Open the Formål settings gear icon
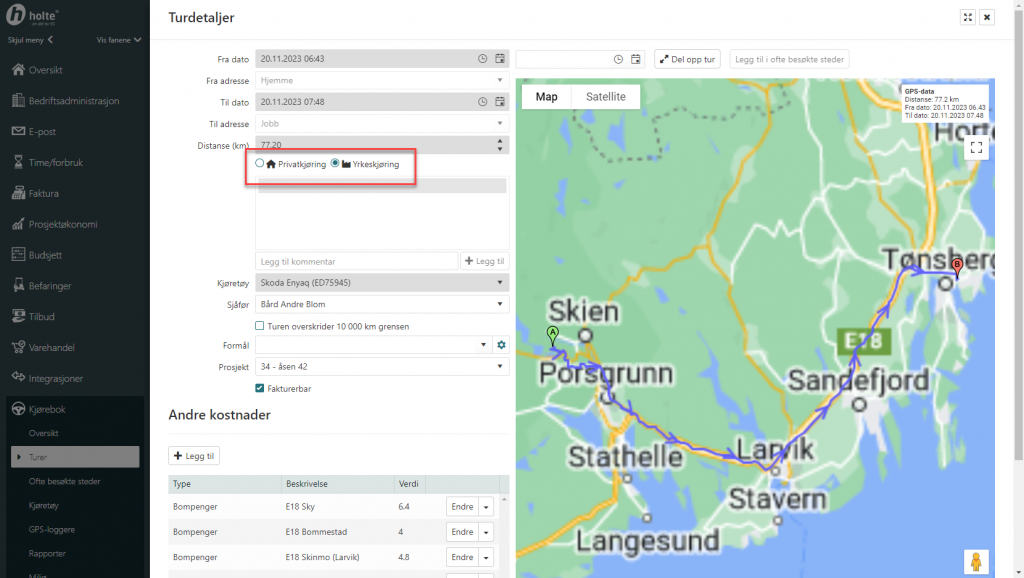This screenshot has width=1024, height=578. [x=502, y=345]
